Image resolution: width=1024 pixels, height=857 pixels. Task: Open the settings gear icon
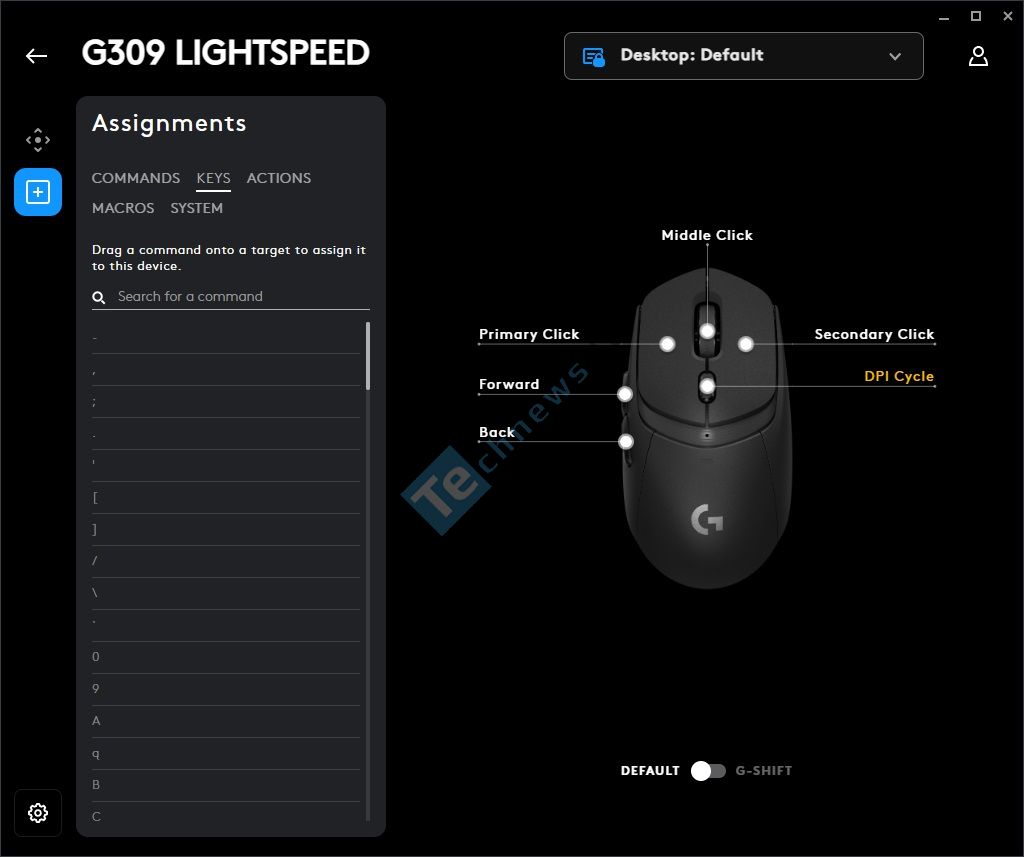(x=38, y=813)
